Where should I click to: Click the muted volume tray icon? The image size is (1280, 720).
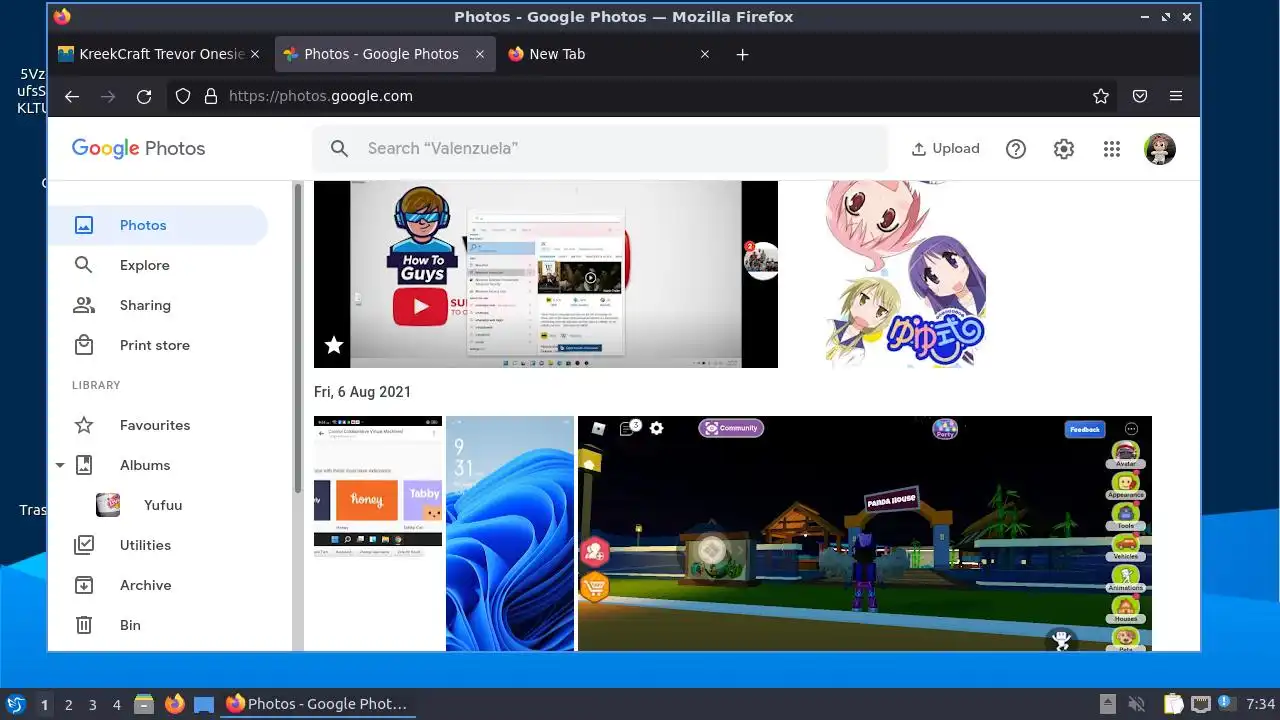pyautogui.click(x=1136, y=704)
